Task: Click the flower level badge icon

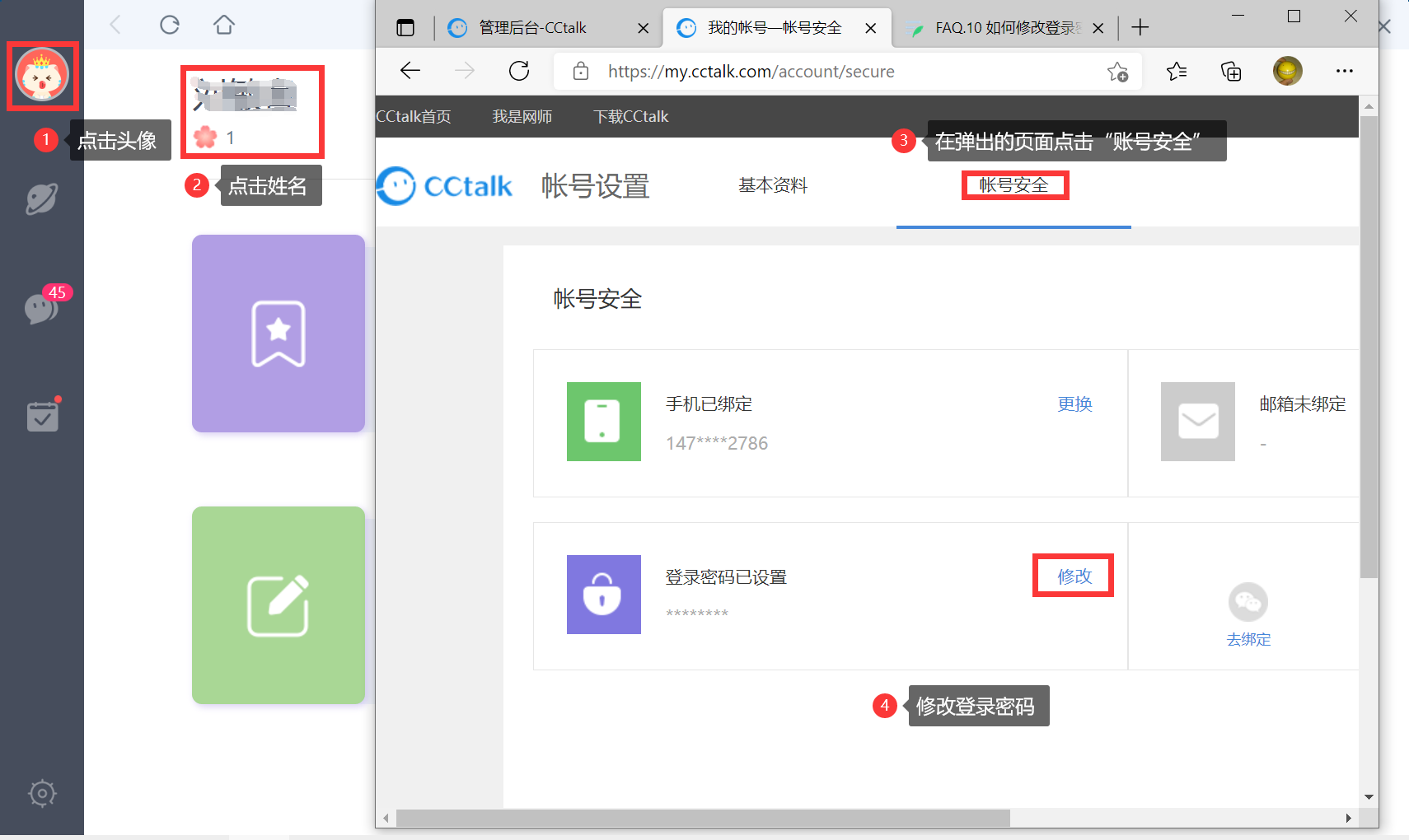Action: 205,138
